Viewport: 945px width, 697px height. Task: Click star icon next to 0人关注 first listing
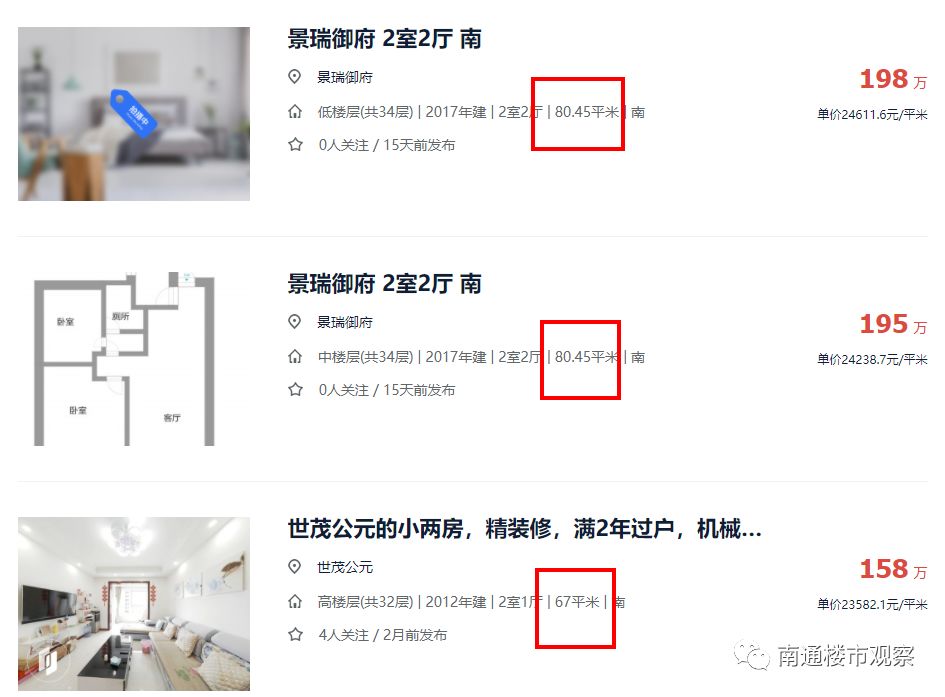pyautogui.click(x=295, y=145)
